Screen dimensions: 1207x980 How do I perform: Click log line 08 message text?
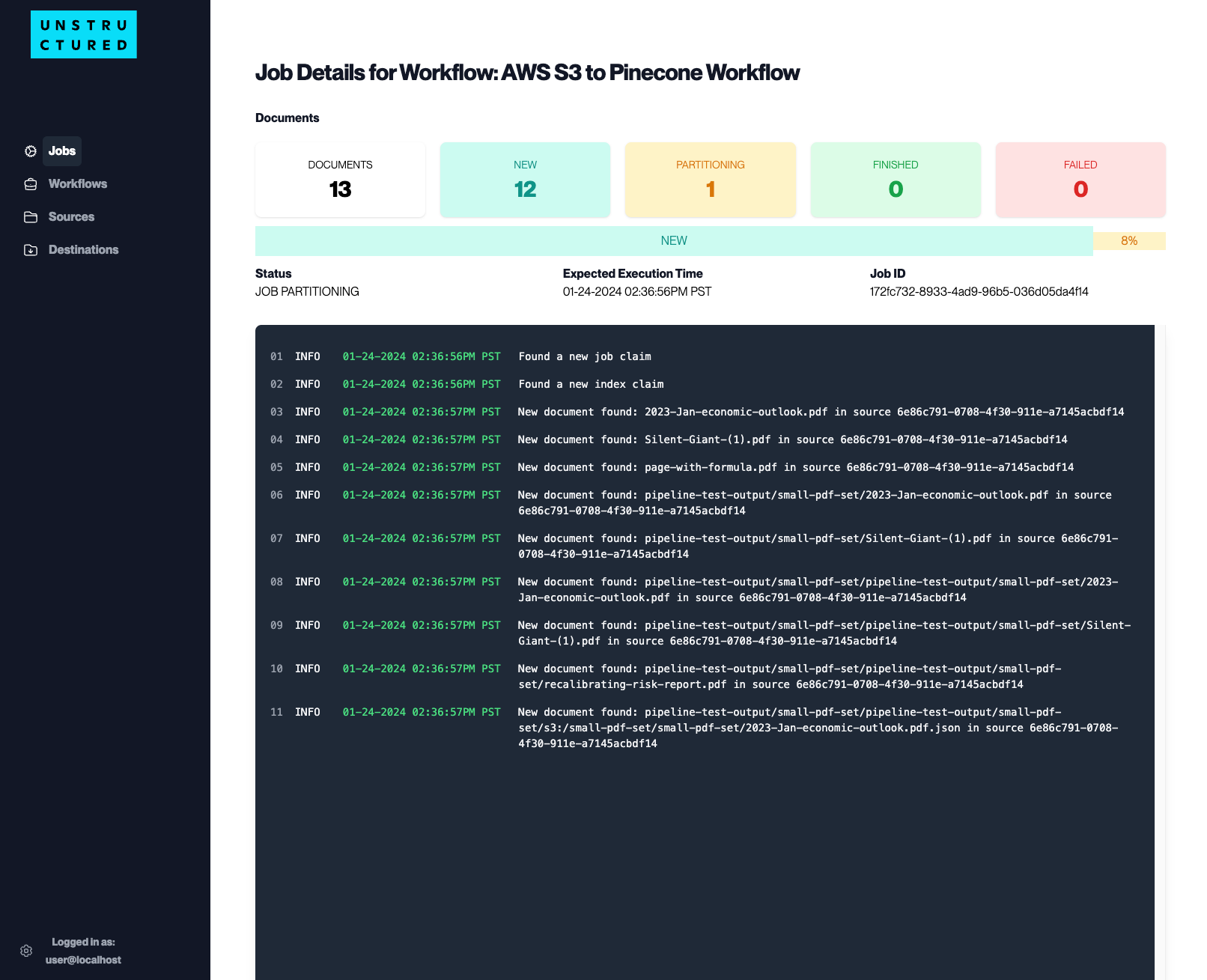tap(818, 590)
